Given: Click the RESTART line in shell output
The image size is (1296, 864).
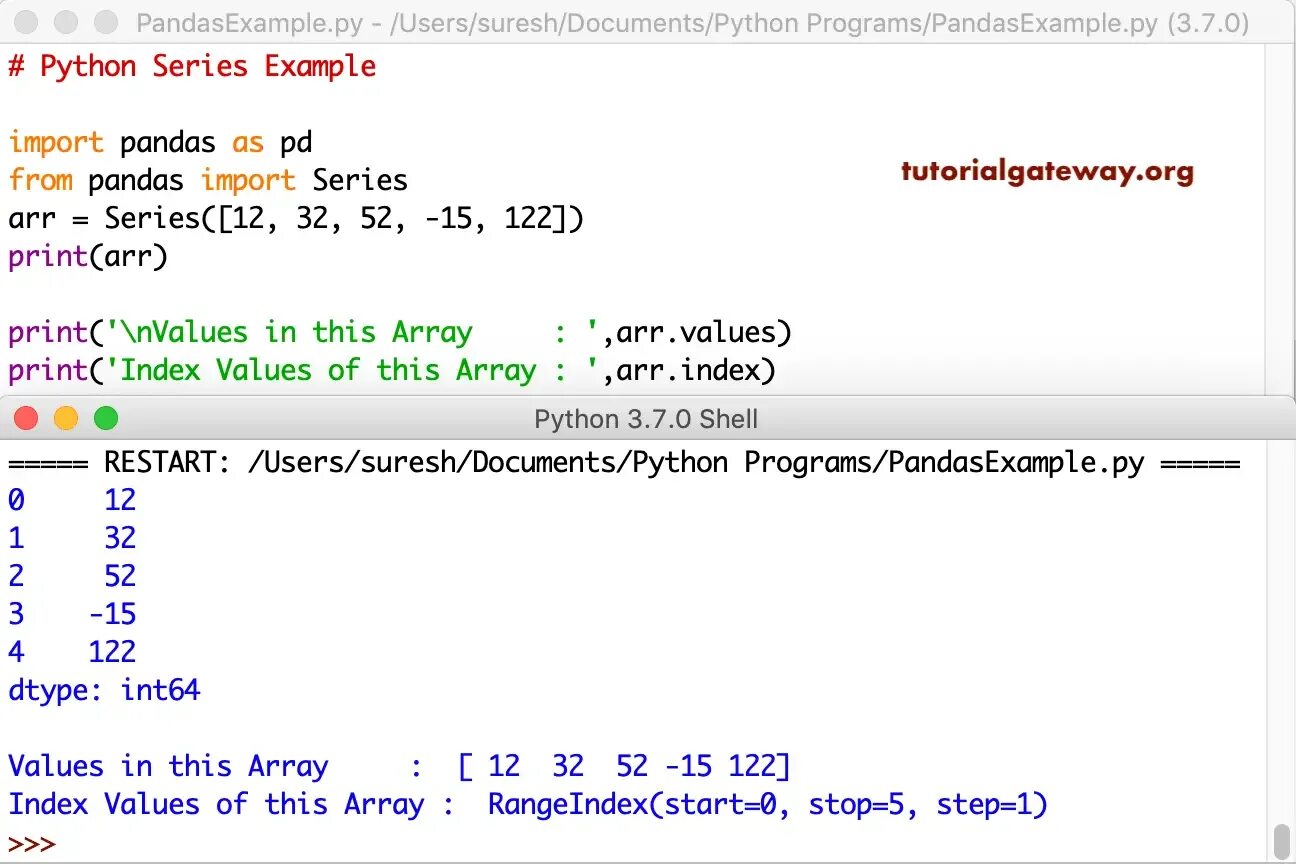Looking at the screenshot, I should (x=624, y=463).
